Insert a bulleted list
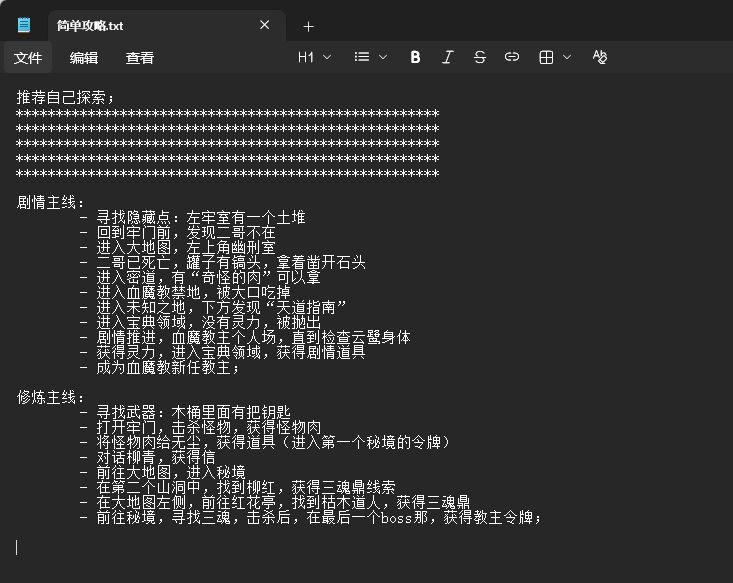The image size is (733, 583). point(362,57)
